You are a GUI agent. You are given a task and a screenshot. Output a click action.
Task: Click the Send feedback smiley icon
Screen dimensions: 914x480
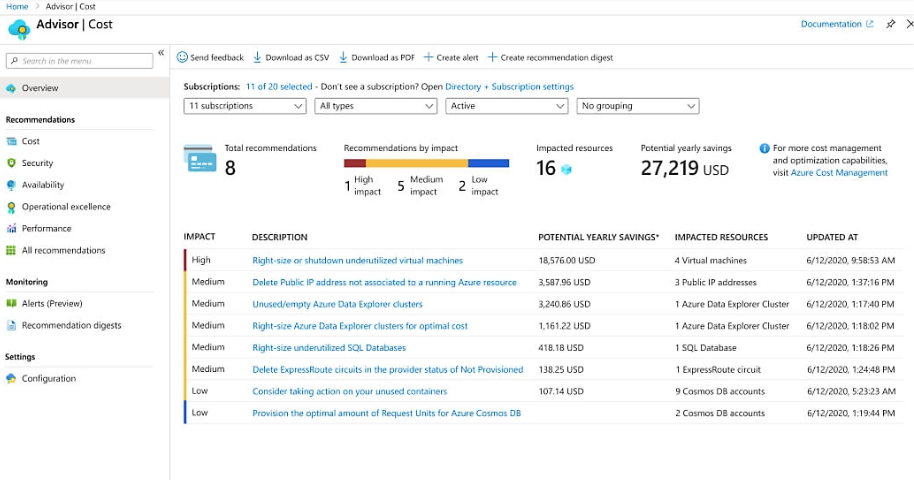click(182, 58)
